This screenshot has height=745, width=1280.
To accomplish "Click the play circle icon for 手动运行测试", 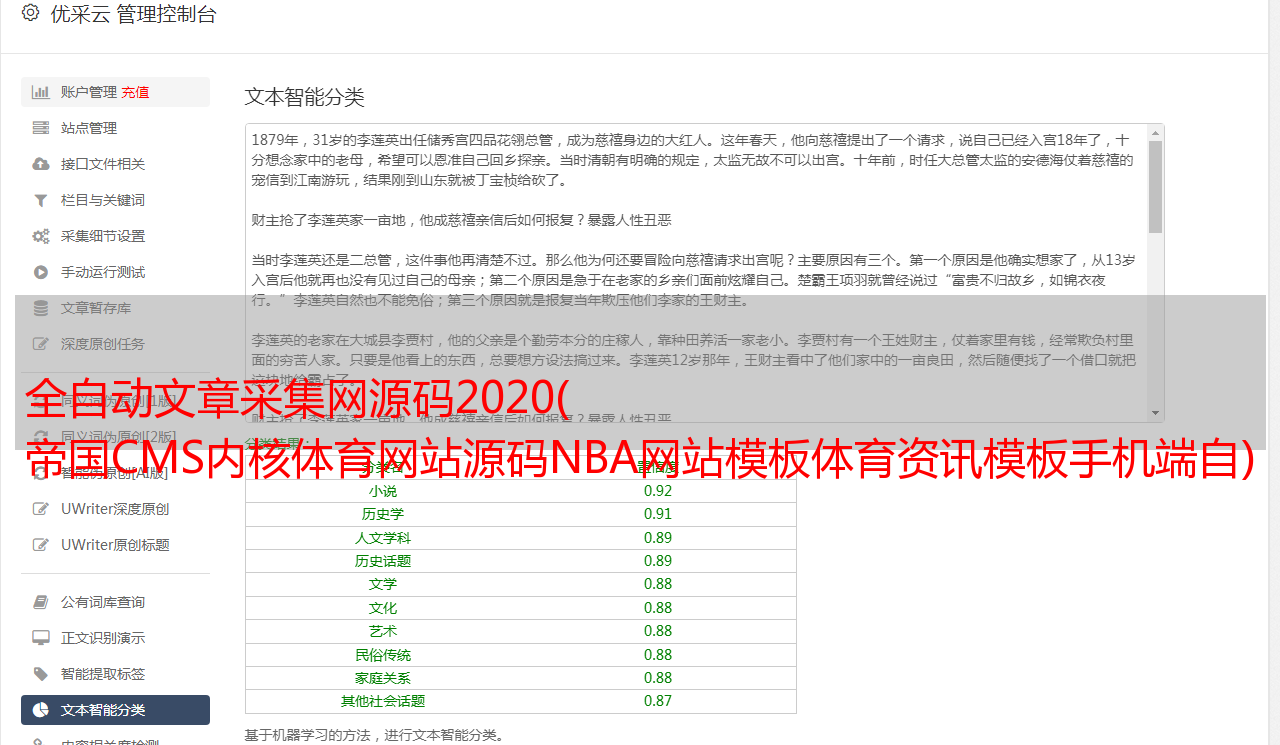I will [x=41, y=272].
